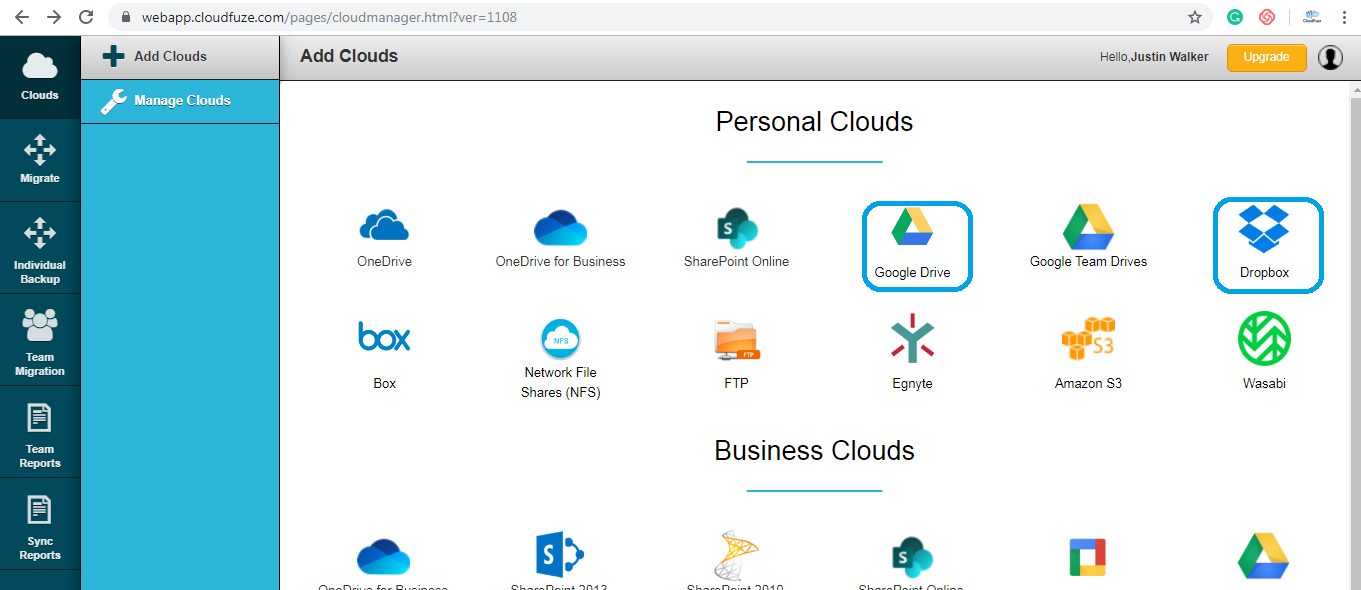Open Team Migration in the sidebar

tap(40, 340)
